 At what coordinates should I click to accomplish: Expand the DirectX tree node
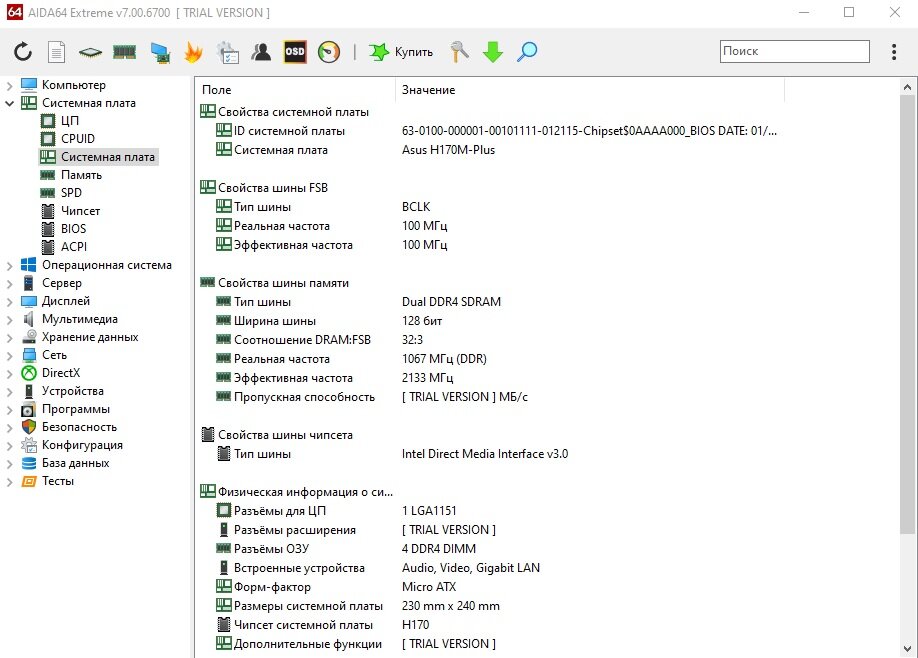tap(9, 374)
